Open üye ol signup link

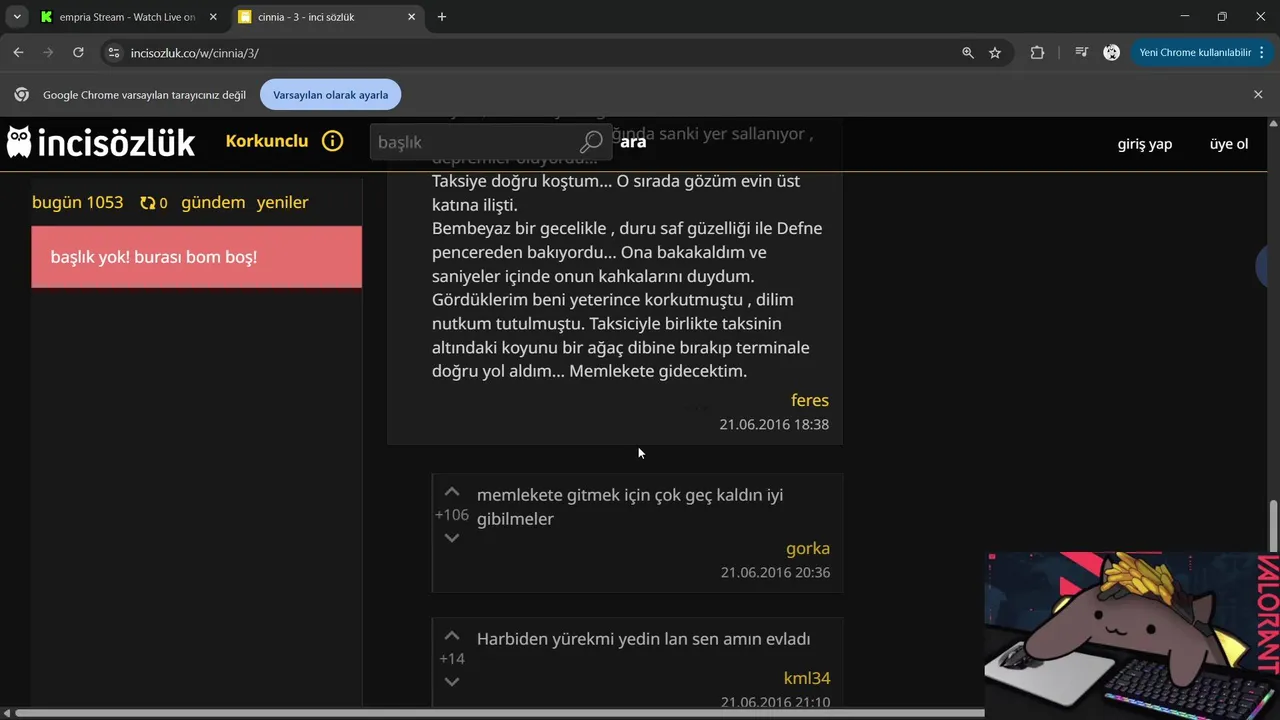click(1229, 144)
